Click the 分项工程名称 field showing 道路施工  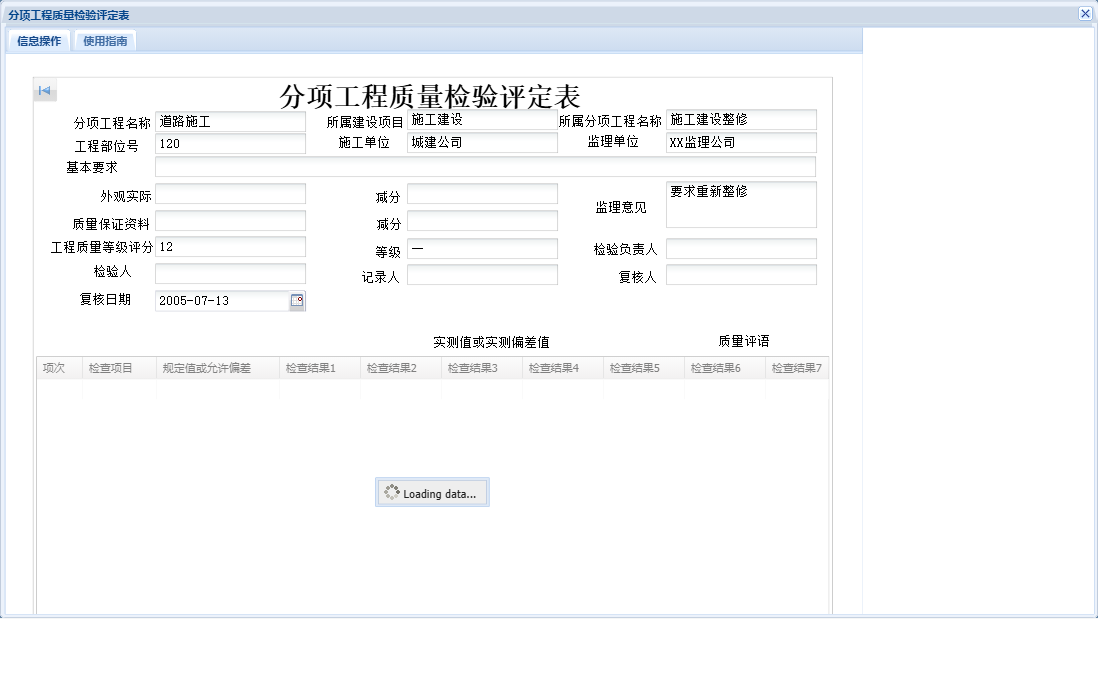pos(230,121)
